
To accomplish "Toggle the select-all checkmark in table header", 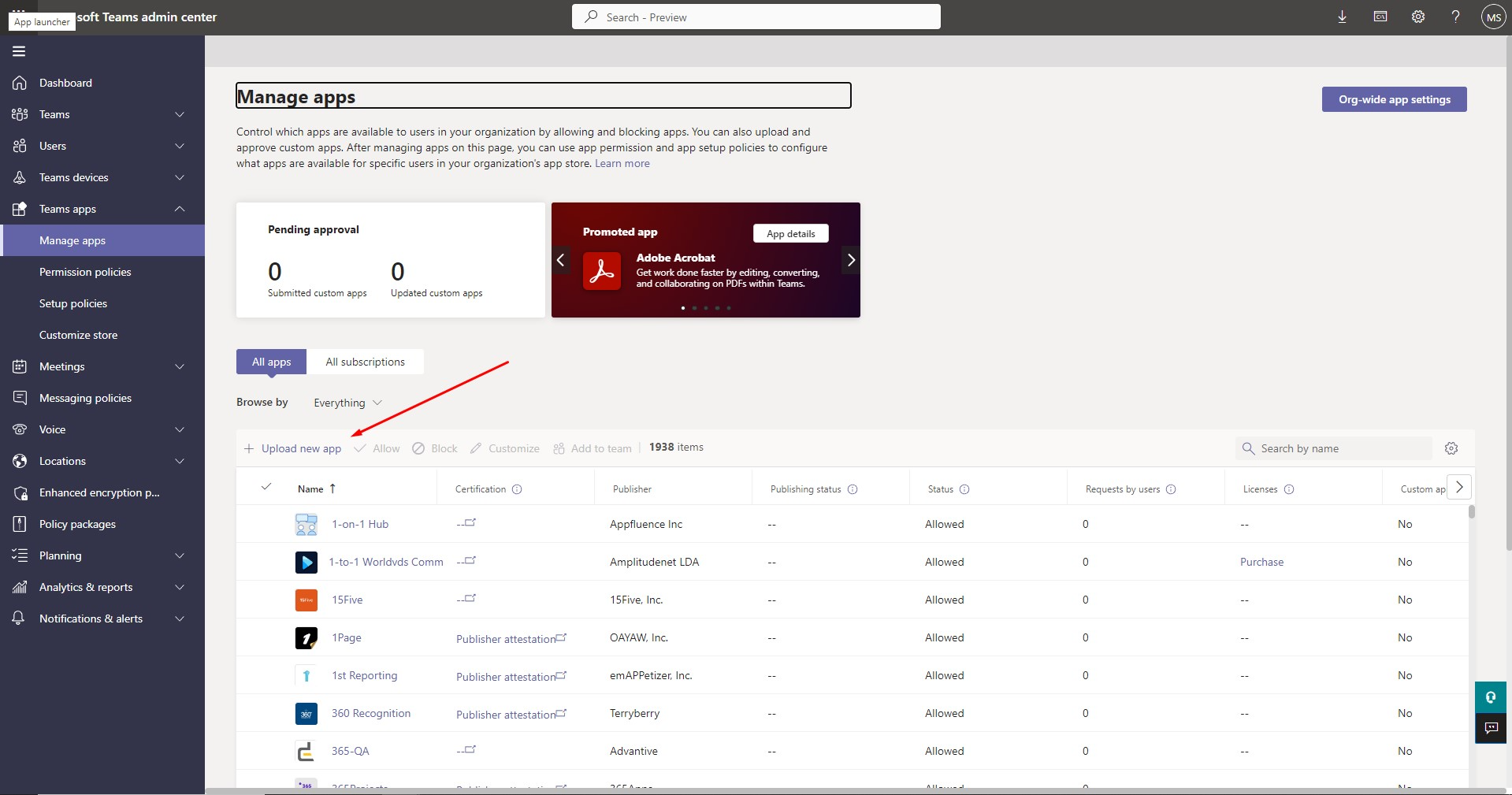I will coord(266,487).
